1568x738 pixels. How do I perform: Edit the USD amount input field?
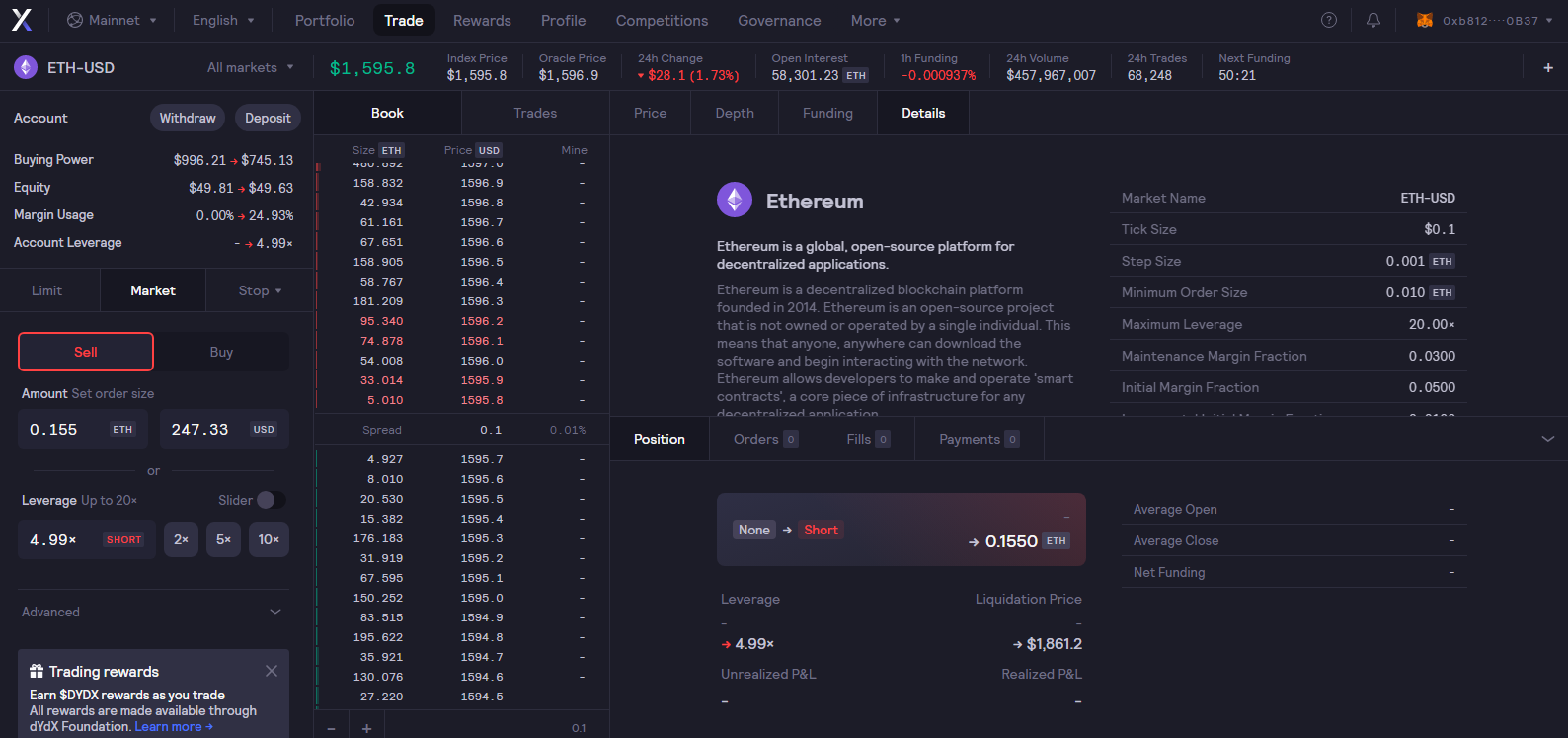224,429
